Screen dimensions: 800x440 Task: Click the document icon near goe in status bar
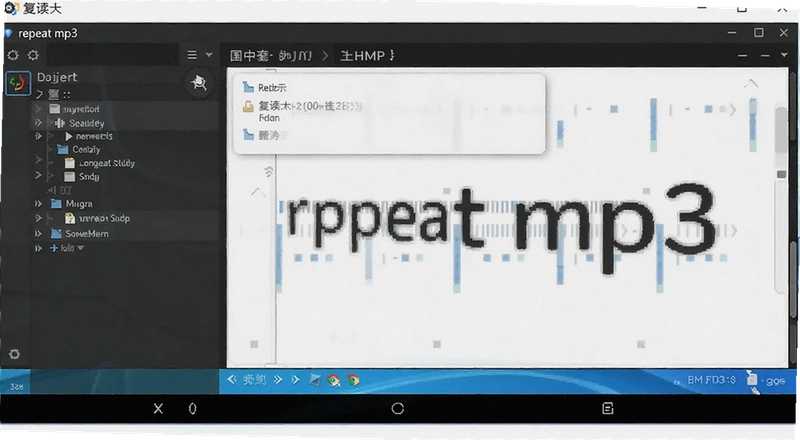coord(752,378)
